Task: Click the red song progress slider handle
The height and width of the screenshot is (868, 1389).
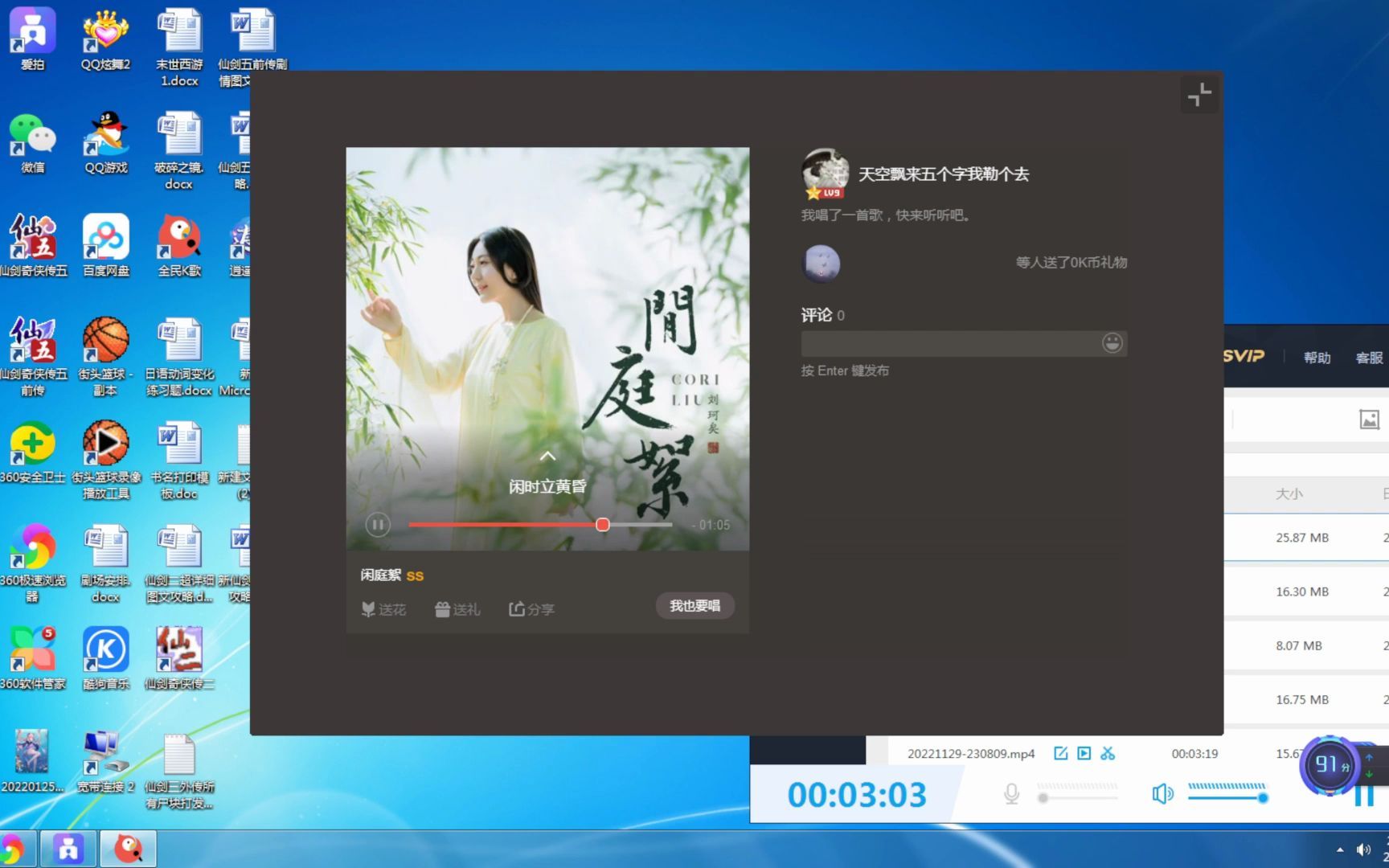Action: tap(602, 525)
